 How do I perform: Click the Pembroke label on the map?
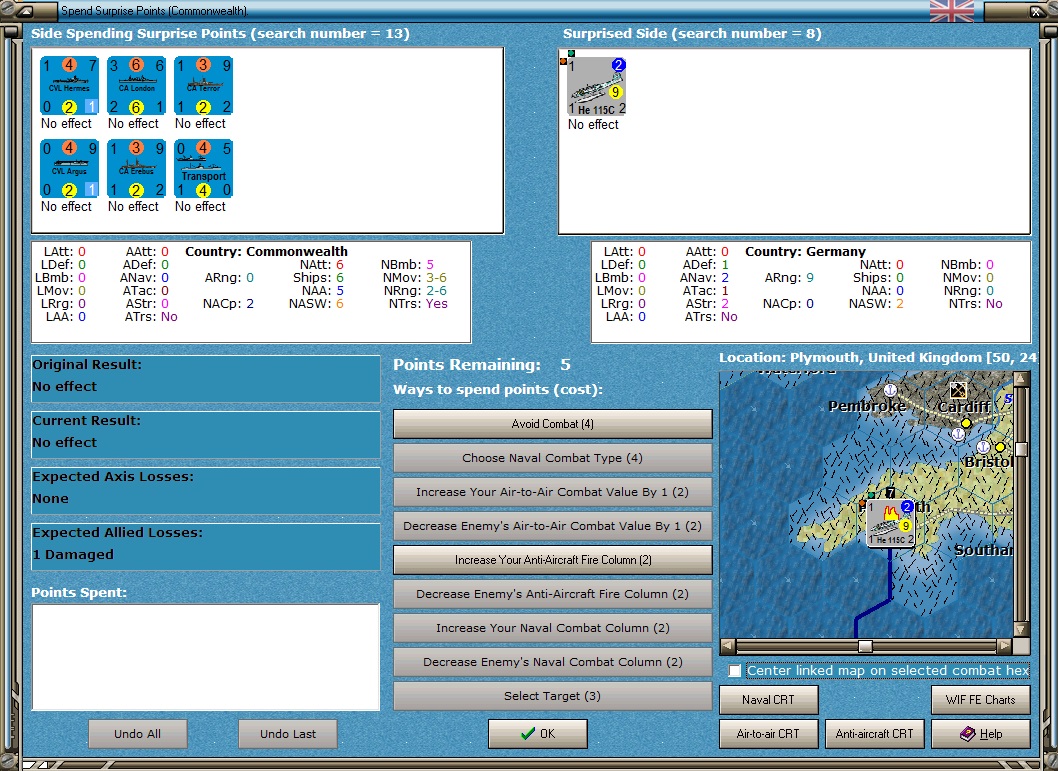867,406
